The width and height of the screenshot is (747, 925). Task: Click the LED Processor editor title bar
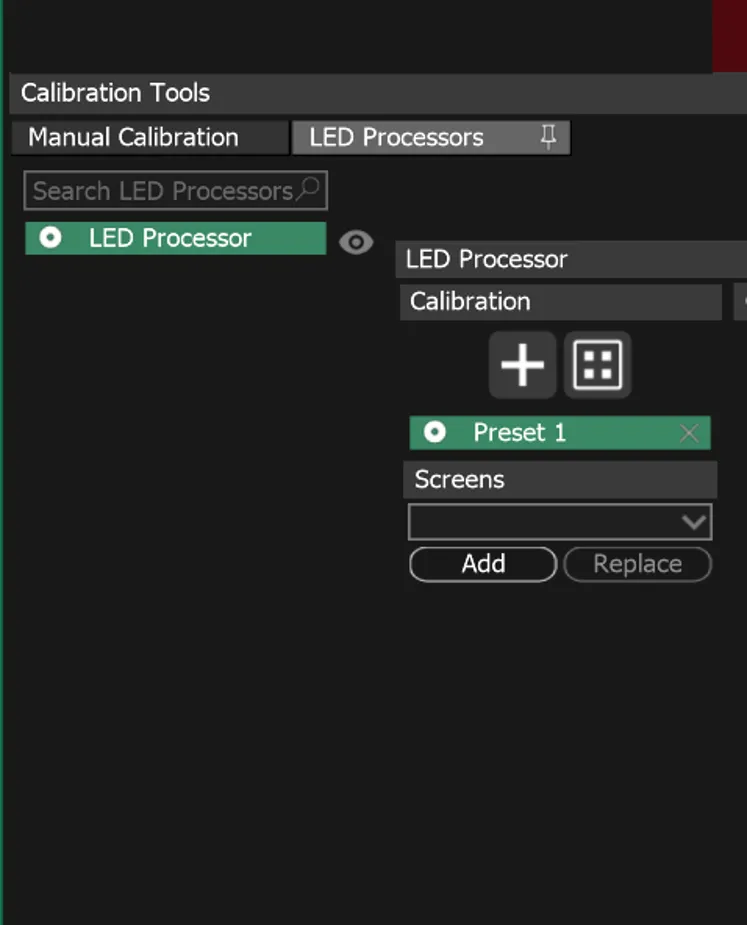pos(571,259)
